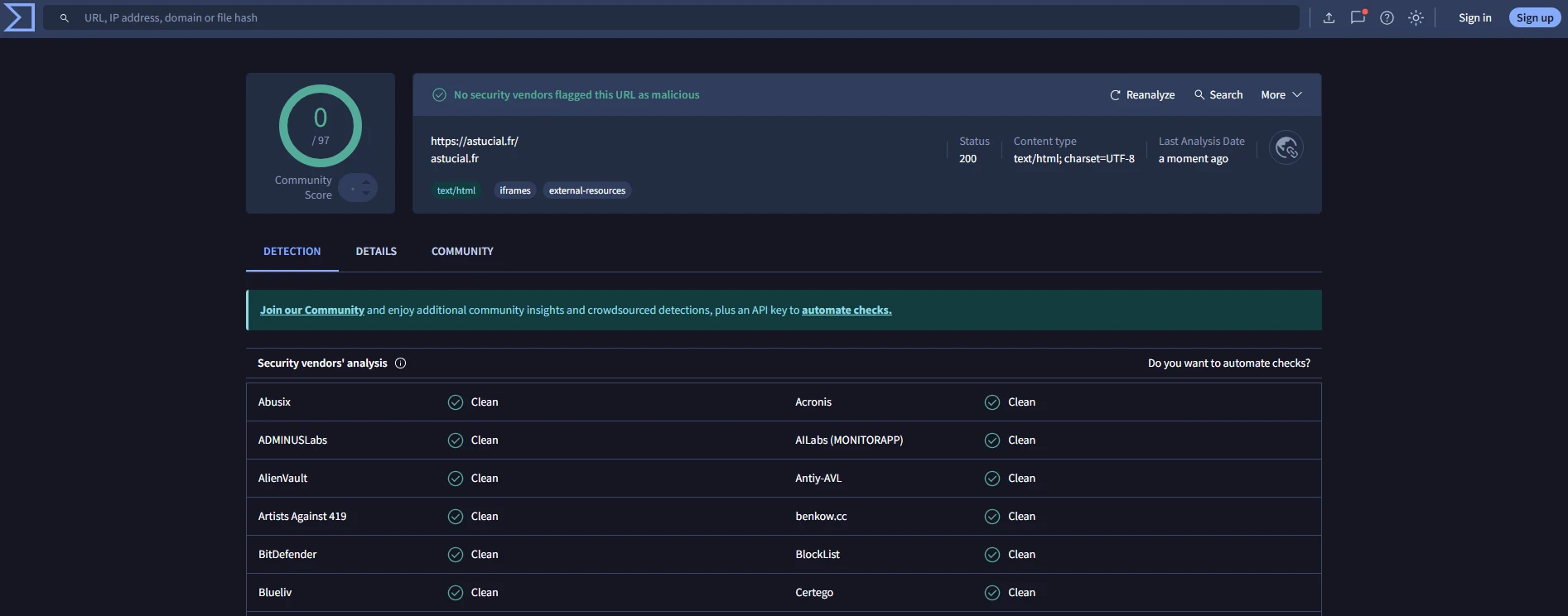
Task: Click the Certego vendor name
Action: [814, 593]
